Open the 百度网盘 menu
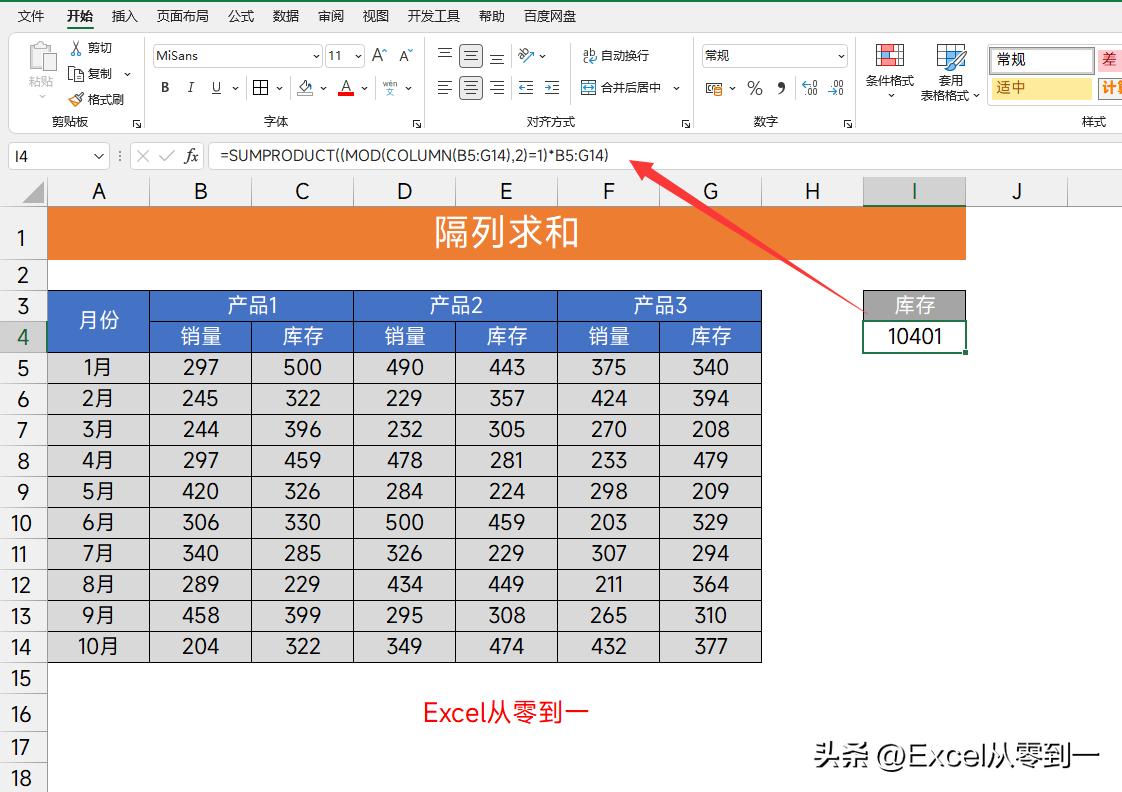The height and width of the screenshot is (792, 1122). [550, 15]
